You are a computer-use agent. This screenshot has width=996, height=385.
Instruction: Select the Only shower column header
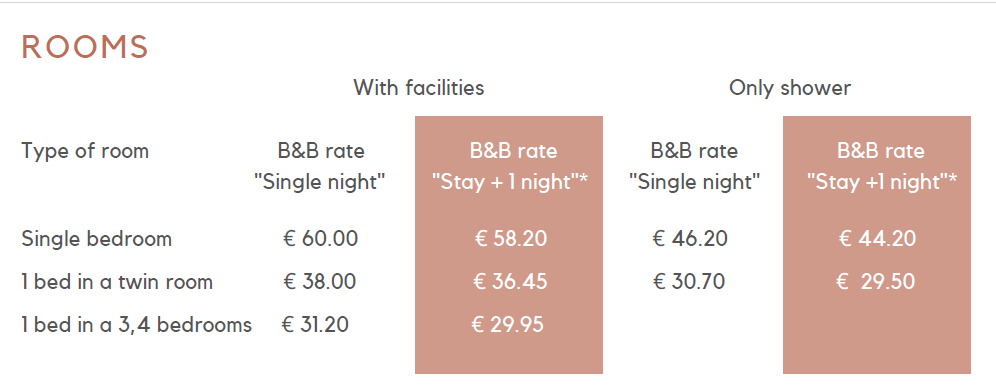click(790, 87)
